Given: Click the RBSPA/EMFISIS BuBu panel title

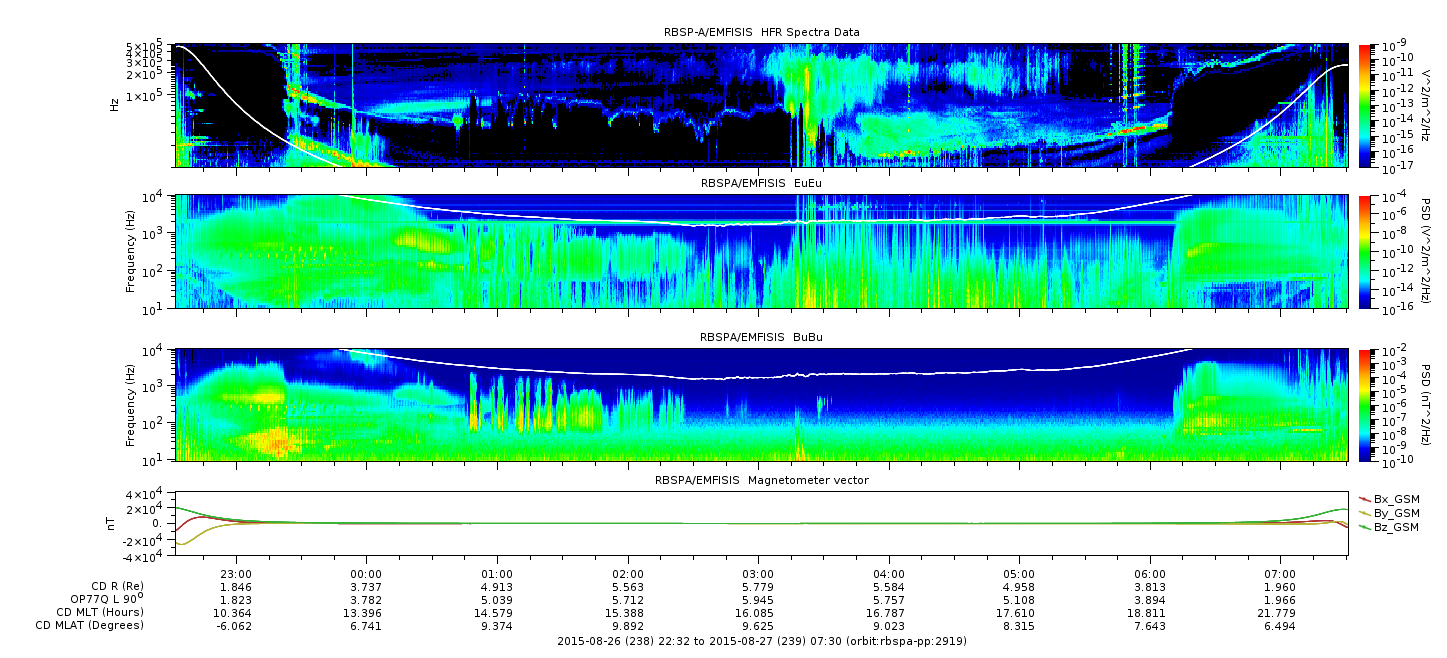Looking at the screenshot, I should coord(762,338).
